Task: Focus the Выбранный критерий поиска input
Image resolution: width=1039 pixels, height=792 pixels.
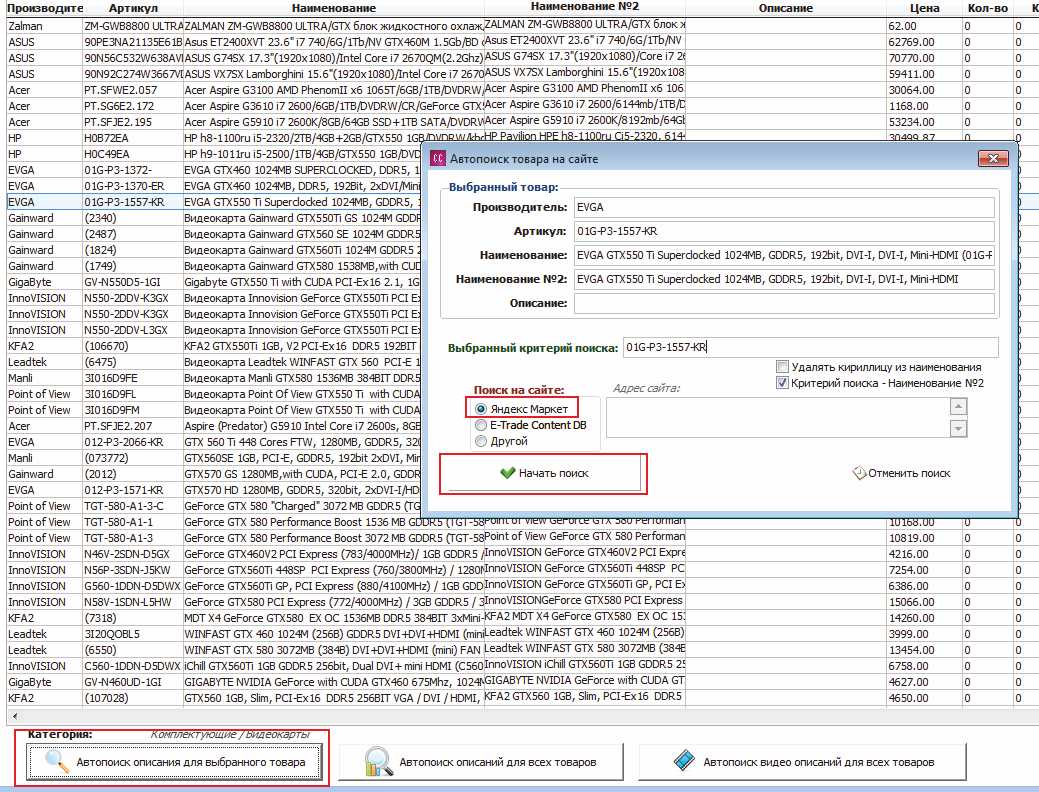Action: pyautogui.click(x=810, y=347)
